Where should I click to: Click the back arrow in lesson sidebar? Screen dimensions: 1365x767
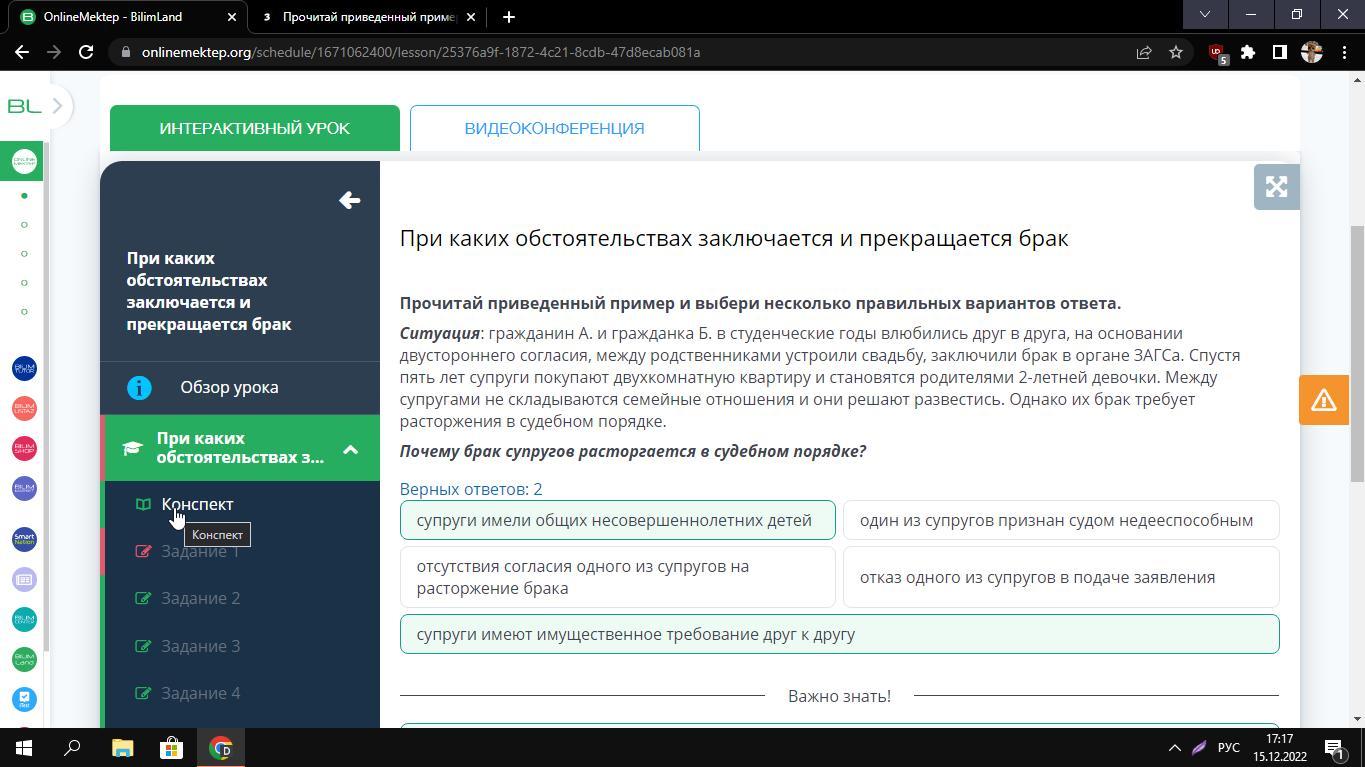coord(349,200)
